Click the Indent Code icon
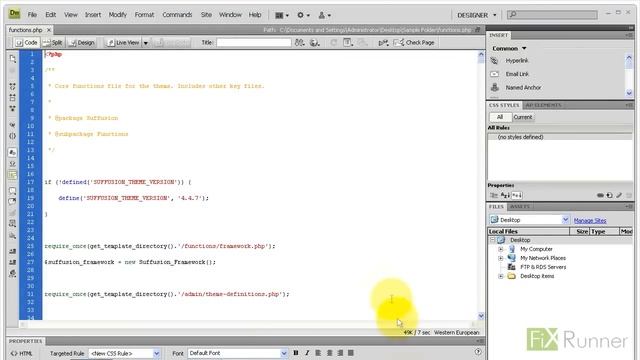 point(12,251)
